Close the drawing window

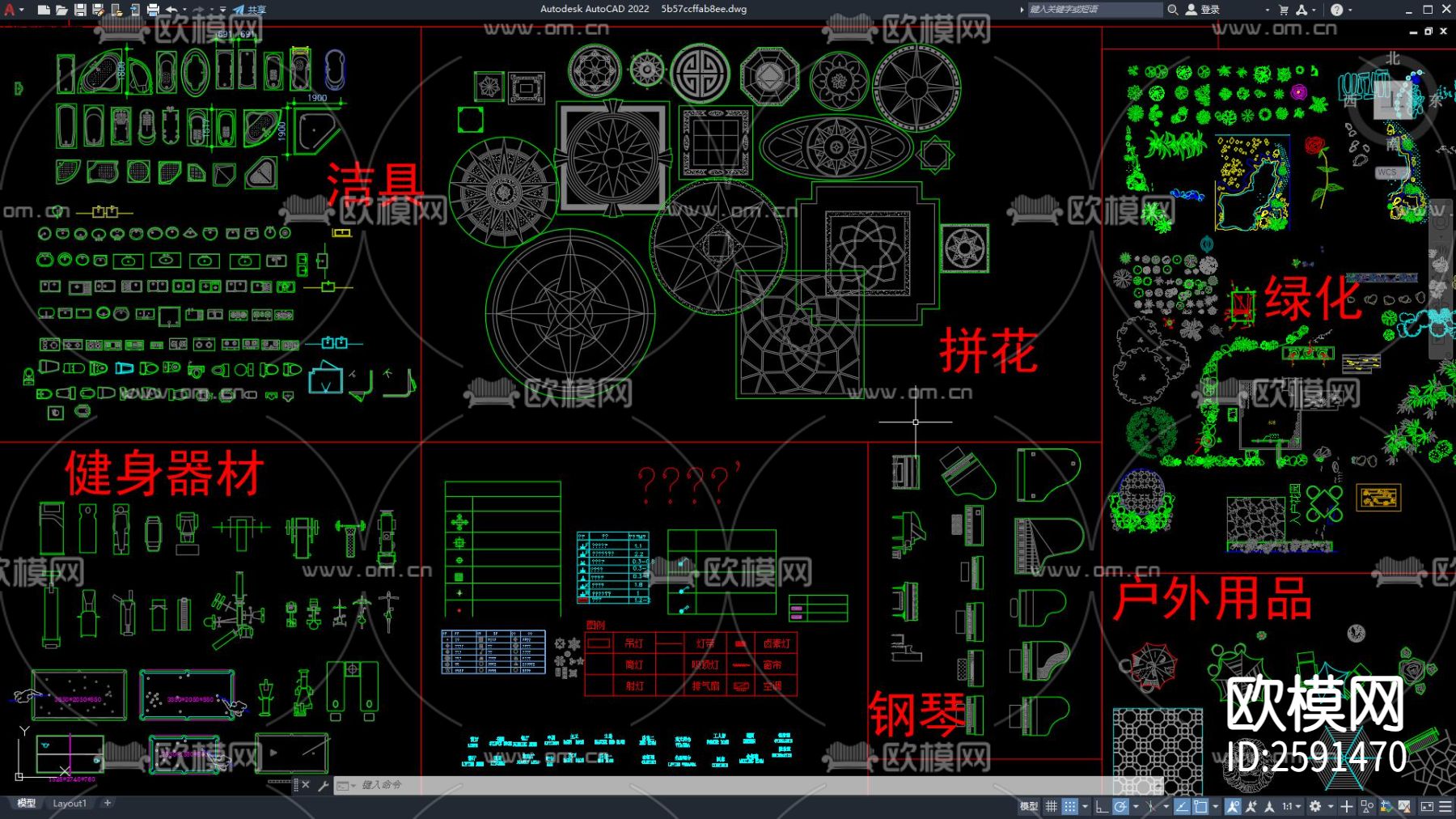(x=1444, y=32)
